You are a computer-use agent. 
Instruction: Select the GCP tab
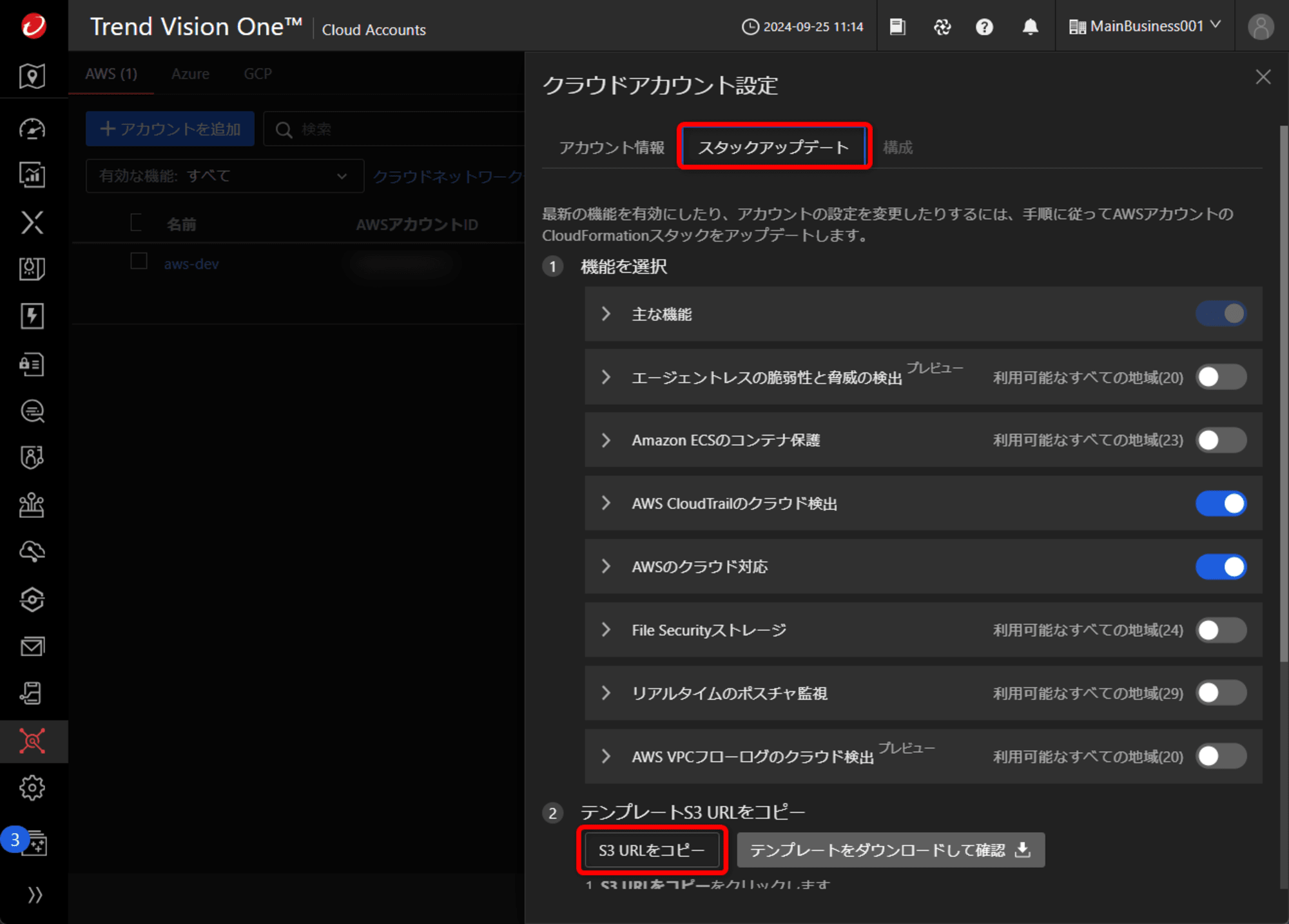[258, 73]
